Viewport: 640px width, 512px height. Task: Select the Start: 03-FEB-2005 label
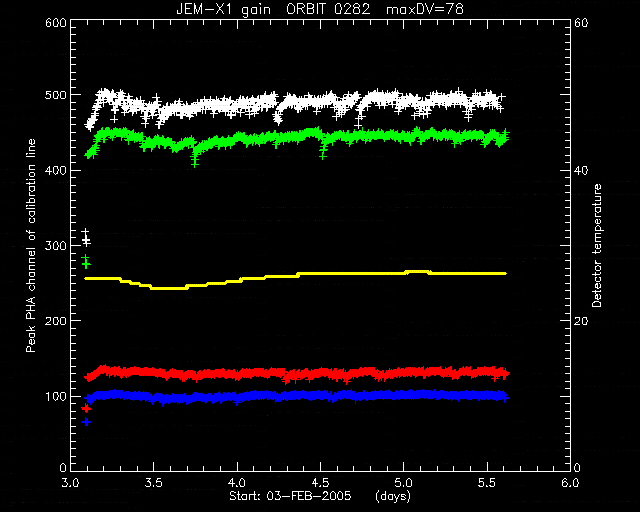(290, 496)
